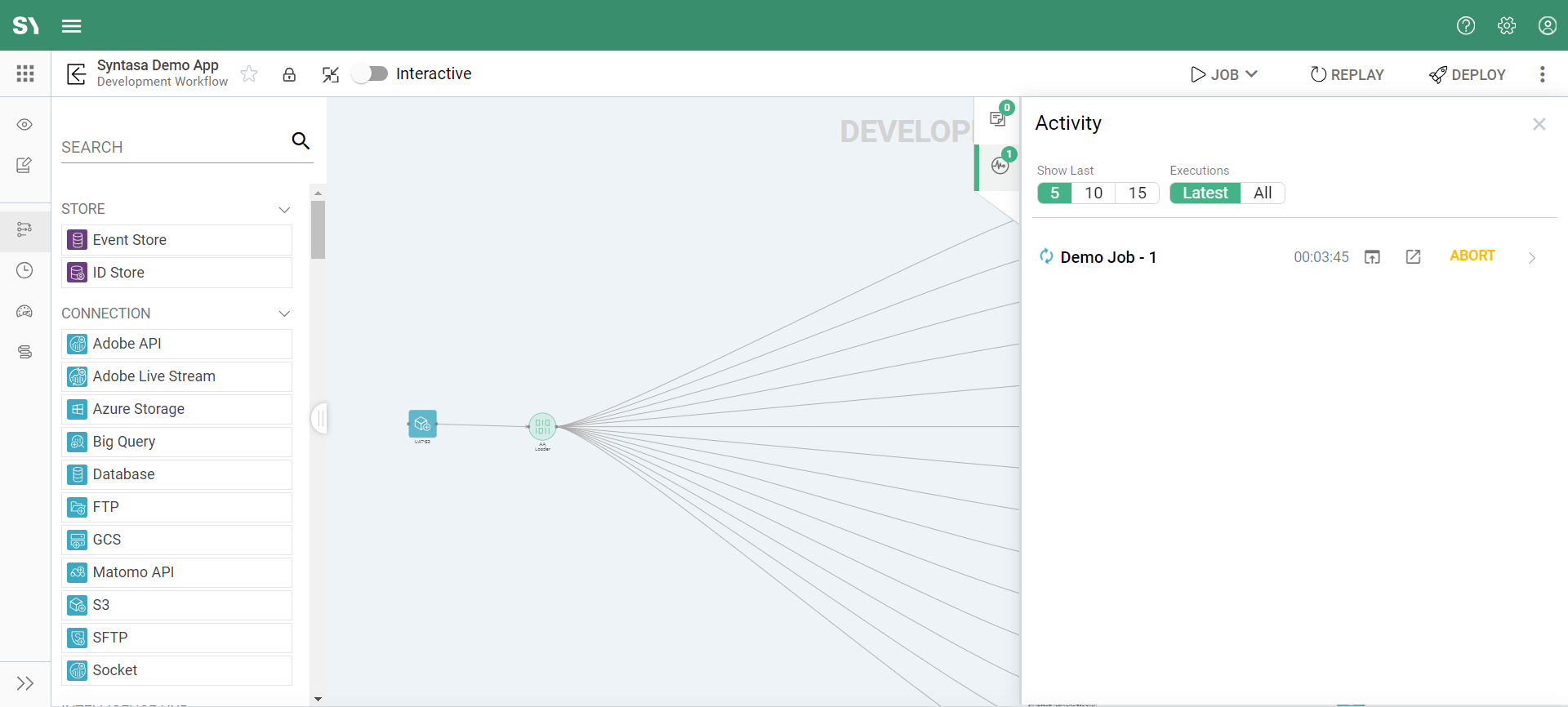Toggle the Interactive mode switch
The height and width of the screenshot is (707, 1568).
pos(370,74)
